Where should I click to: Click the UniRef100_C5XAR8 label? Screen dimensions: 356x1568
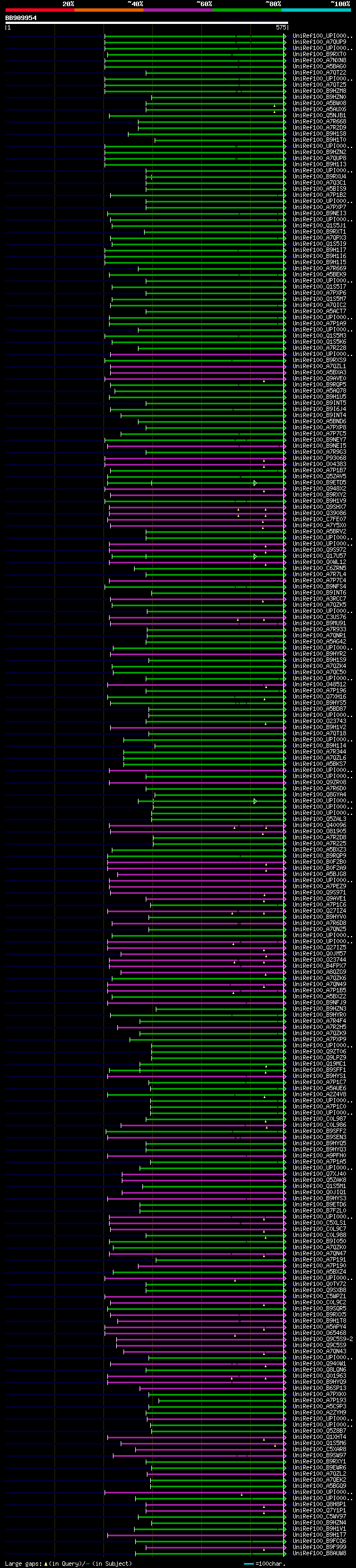click(319, 1449)
